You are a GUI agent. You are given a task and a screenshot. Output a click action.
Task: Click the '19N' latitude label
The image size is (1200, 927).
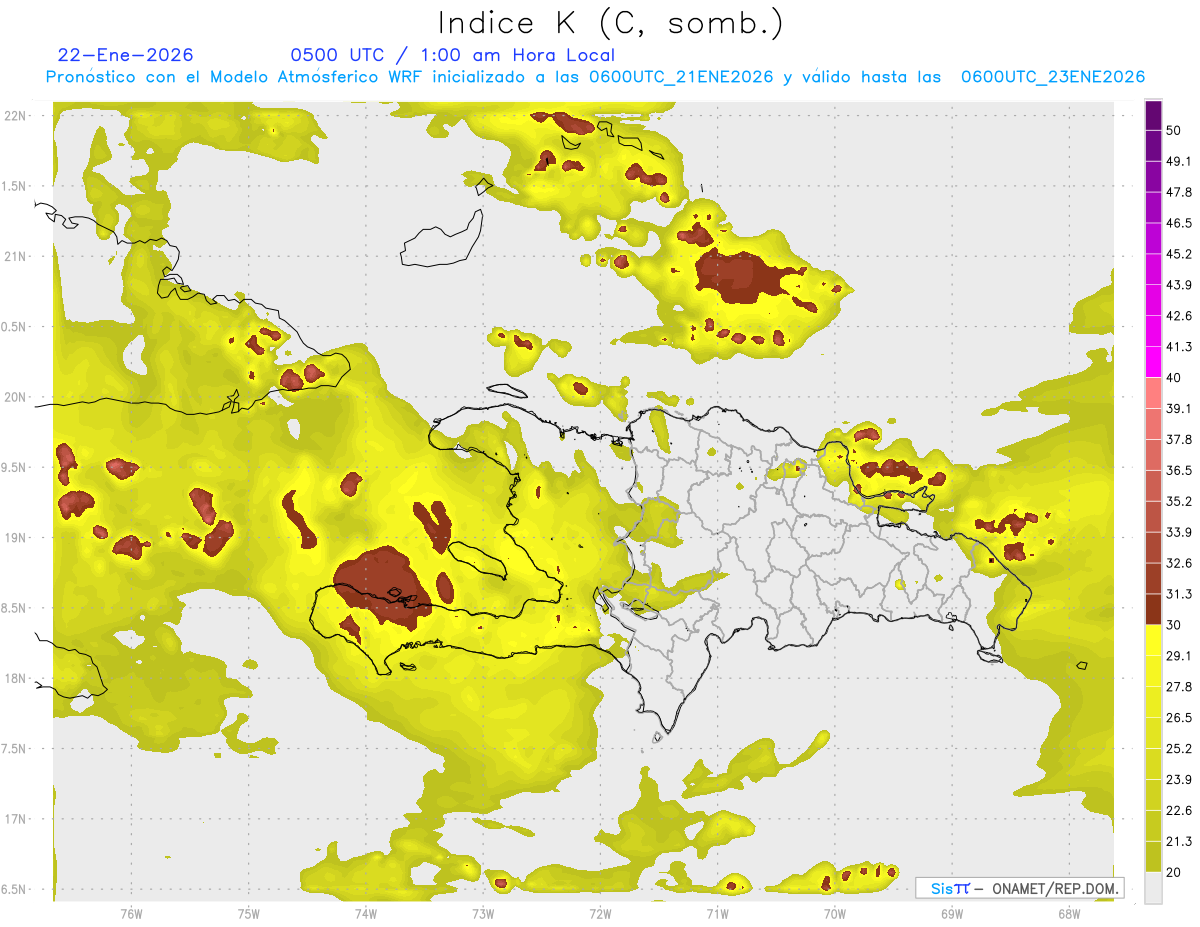(15, 537)
